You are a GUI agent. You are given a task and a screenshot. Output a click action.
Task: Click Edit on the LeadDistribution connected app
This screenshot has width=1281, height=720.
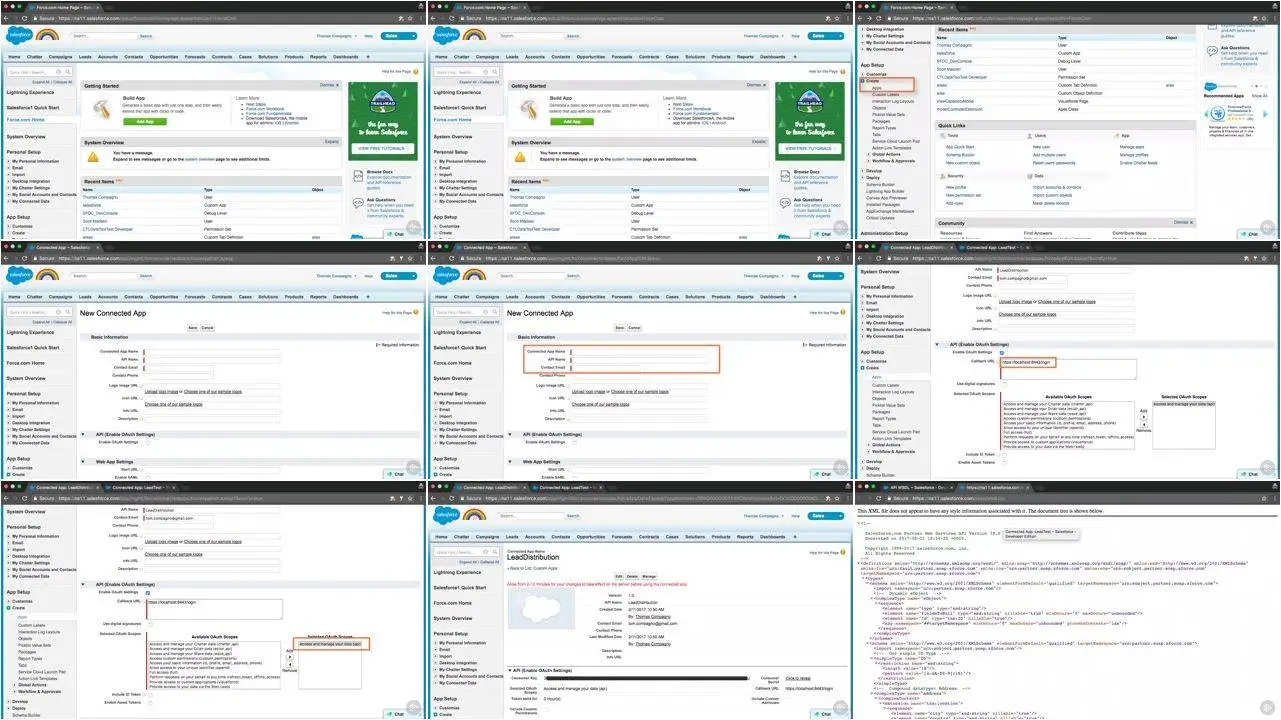coord(619,576)
